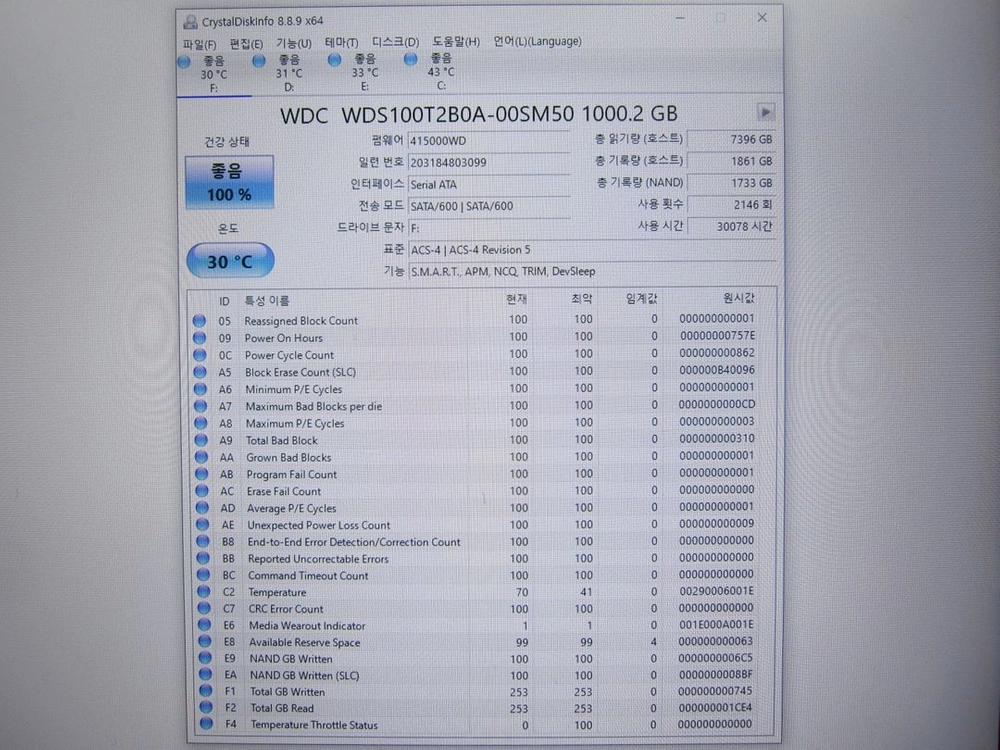Click the status icon for Maximum Bad Blocks per die
The image size is (1000, 750).
(x=200, y=406)
